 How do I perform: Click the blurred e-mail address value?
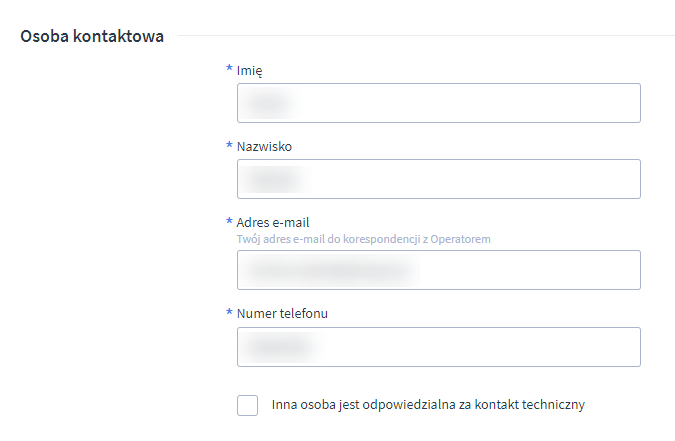pyautogui.click(x=328, y=270)
